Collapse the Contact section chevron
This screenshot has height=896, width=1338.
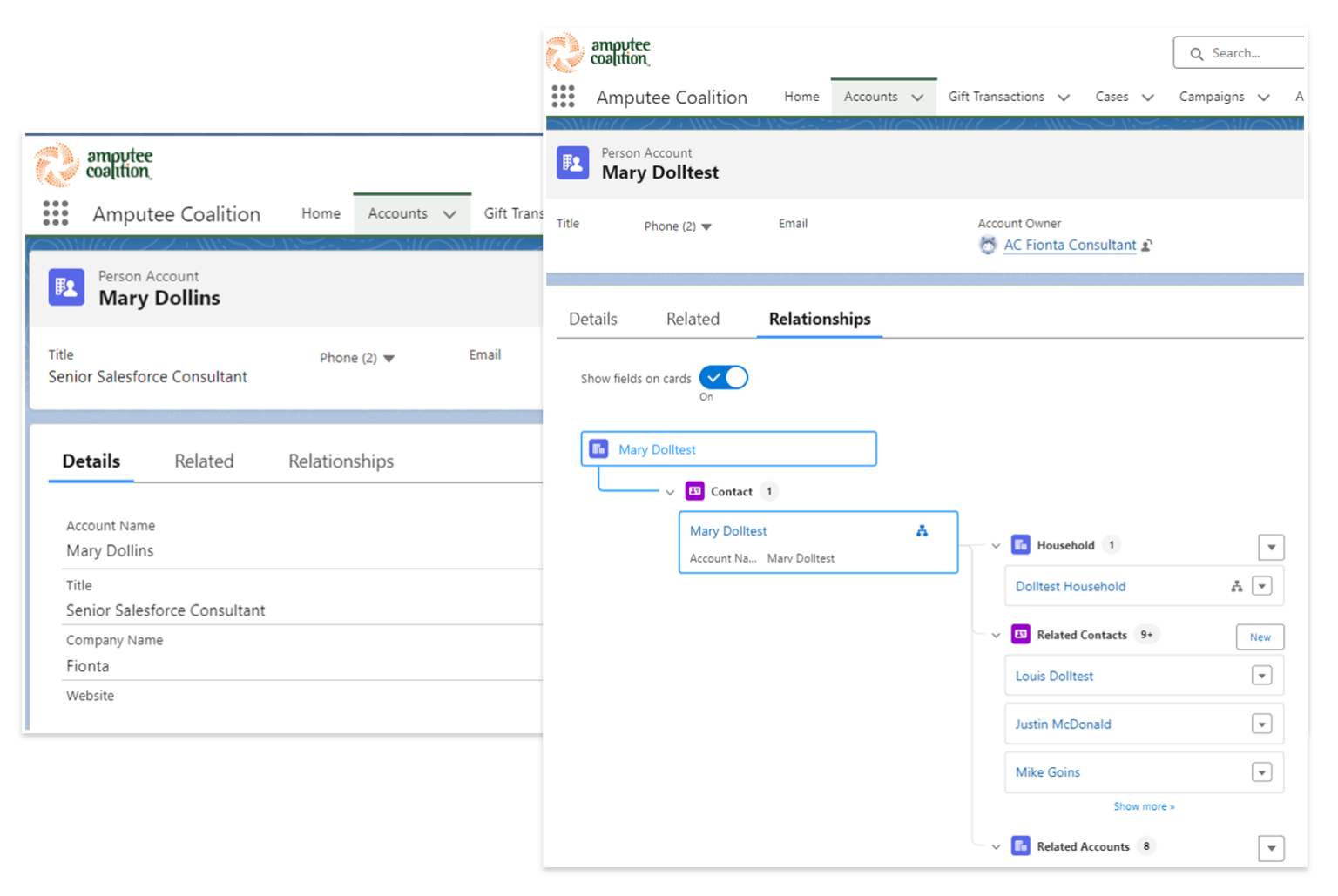pos(670,492)
